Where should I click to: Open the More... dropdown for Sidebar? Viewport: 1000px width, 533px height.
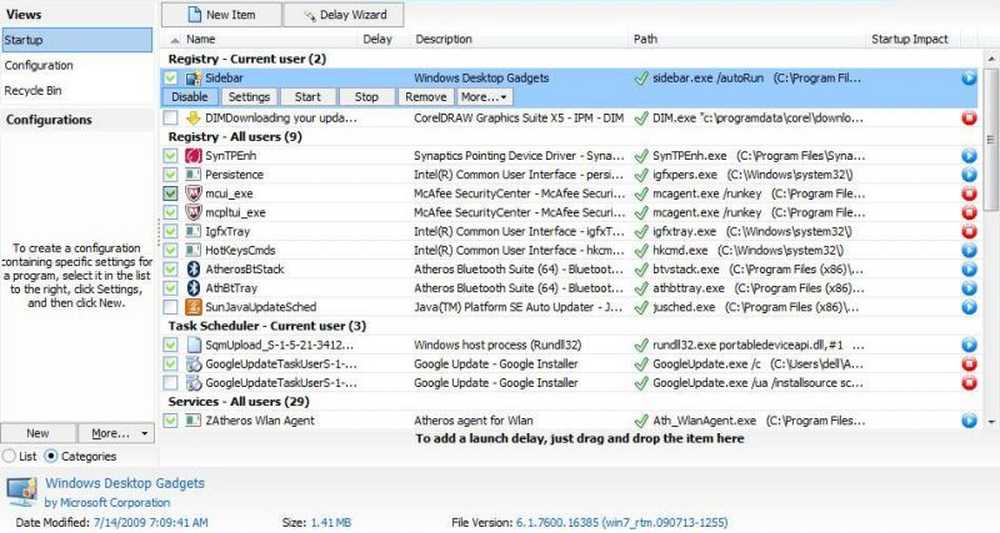(x=485, y=97)
